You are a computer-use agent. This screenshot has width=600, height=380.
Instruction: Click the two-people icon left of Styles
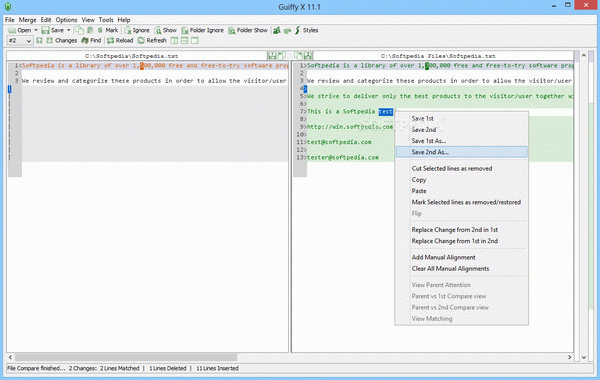point(277,30)
